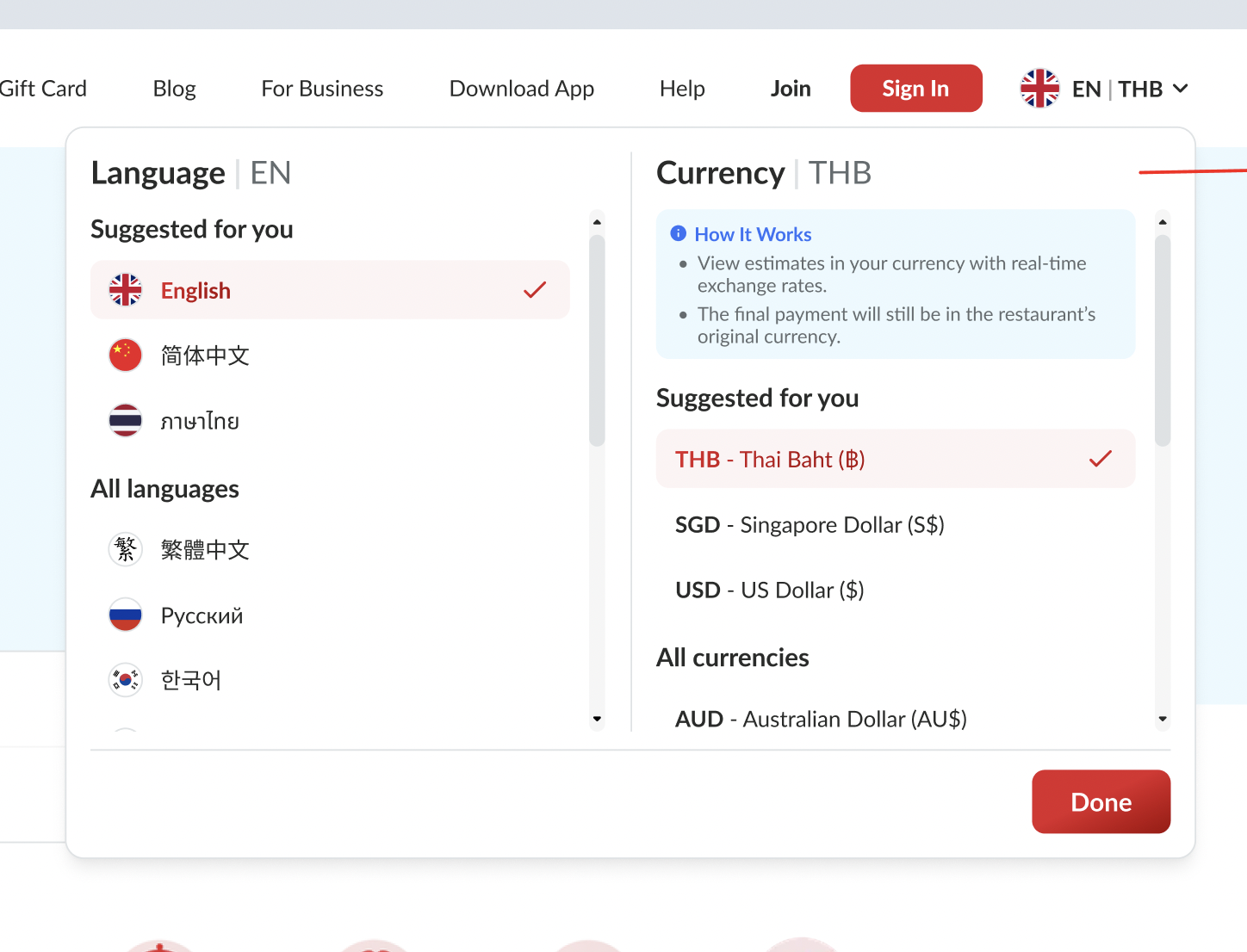Select THB - Thai Baht currency option
The height and width of the screenshot is (952, 1247).
[895, 460]
